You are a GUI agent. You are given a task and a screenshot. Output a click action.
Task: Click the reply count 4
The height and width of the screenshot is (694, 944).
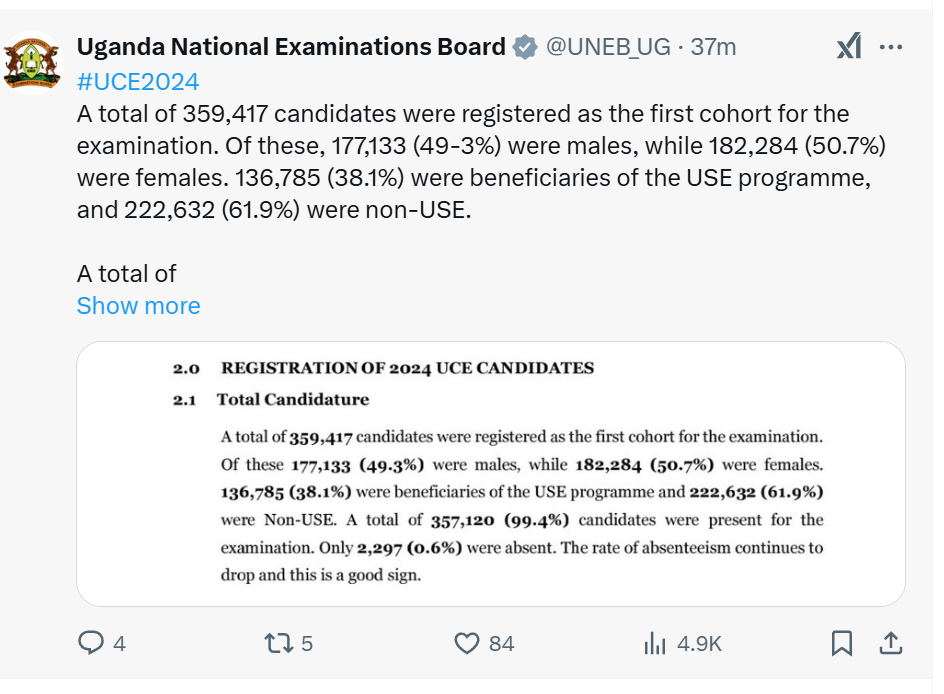[119, 644]
